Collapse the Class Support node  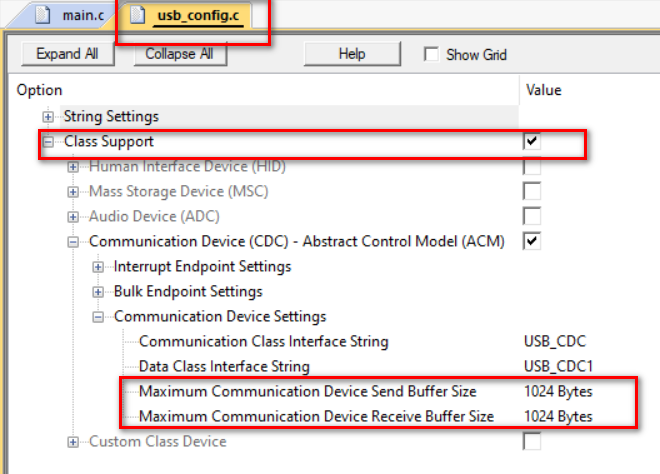[48, 142]
